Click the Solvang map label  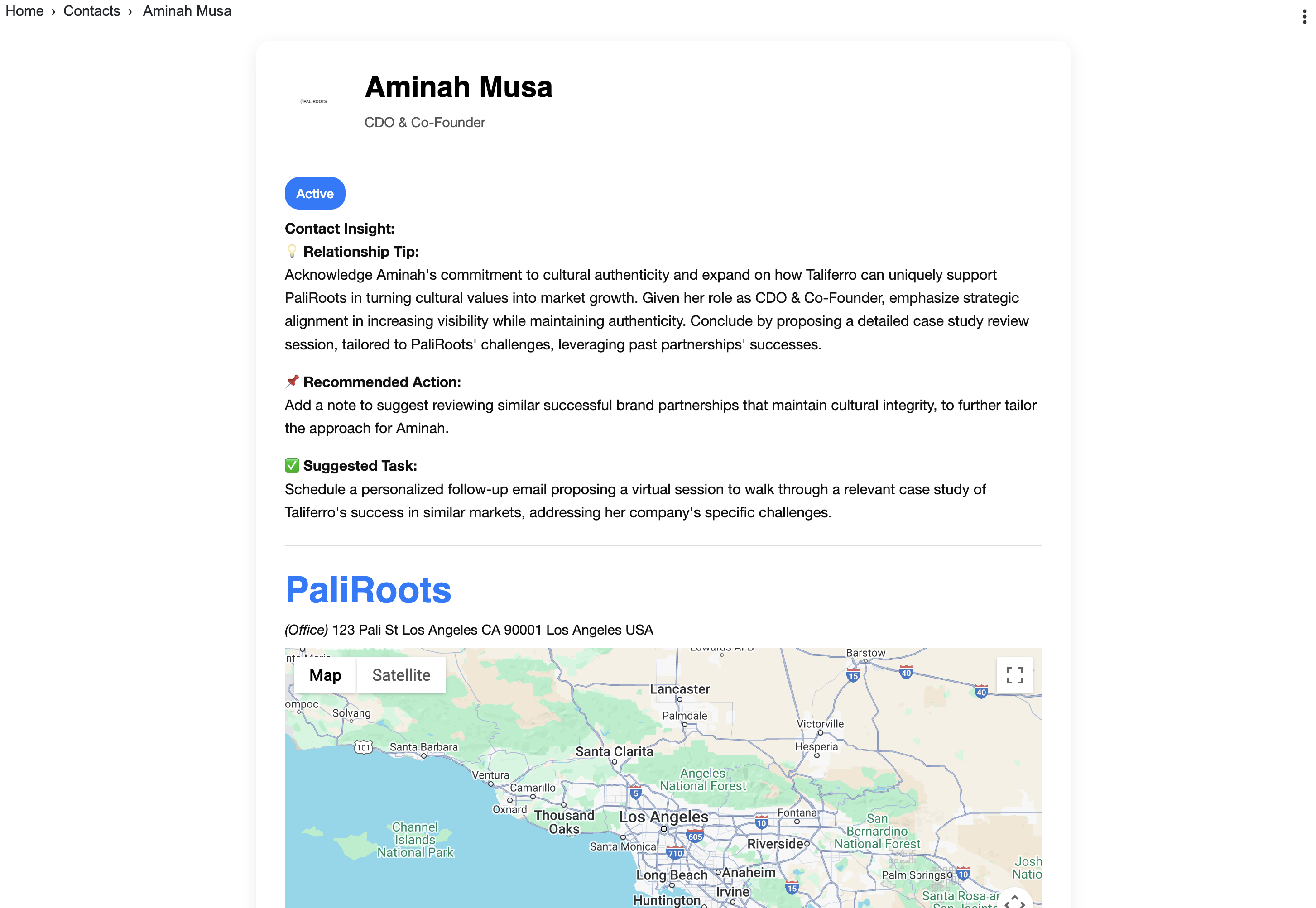[x=351, y=713]
